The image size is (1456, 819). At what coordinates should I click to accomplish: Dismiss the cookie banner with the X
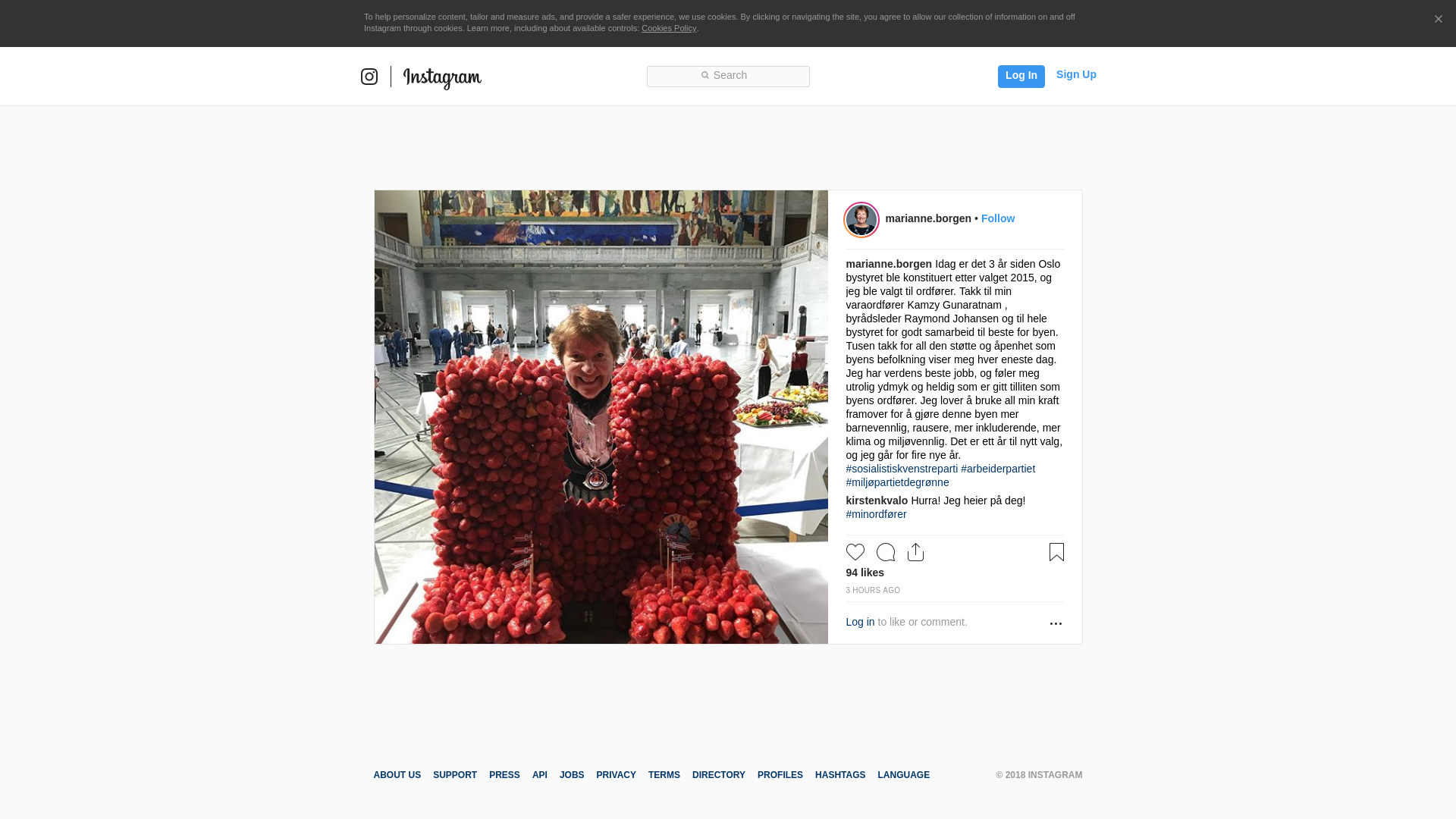tap(1438, 19)
